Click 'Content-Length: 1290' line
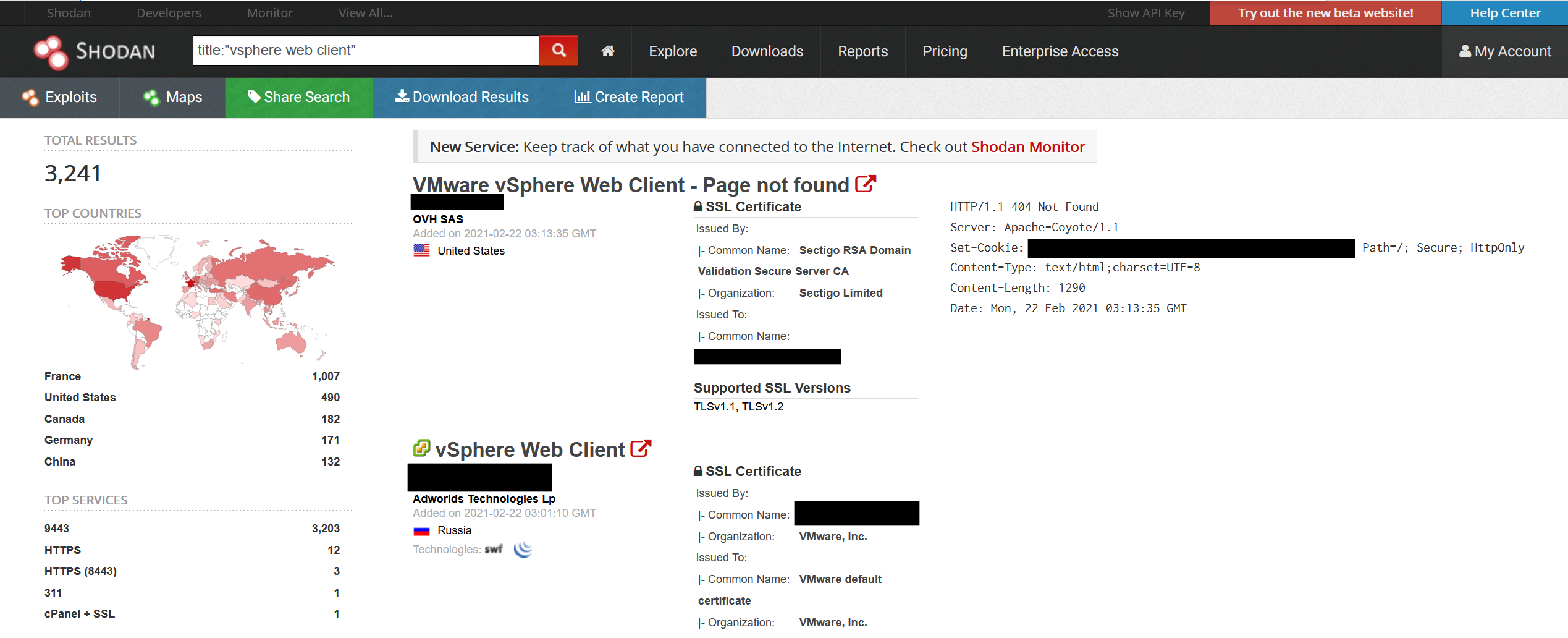The image size is (1568, 638). 1018,287
